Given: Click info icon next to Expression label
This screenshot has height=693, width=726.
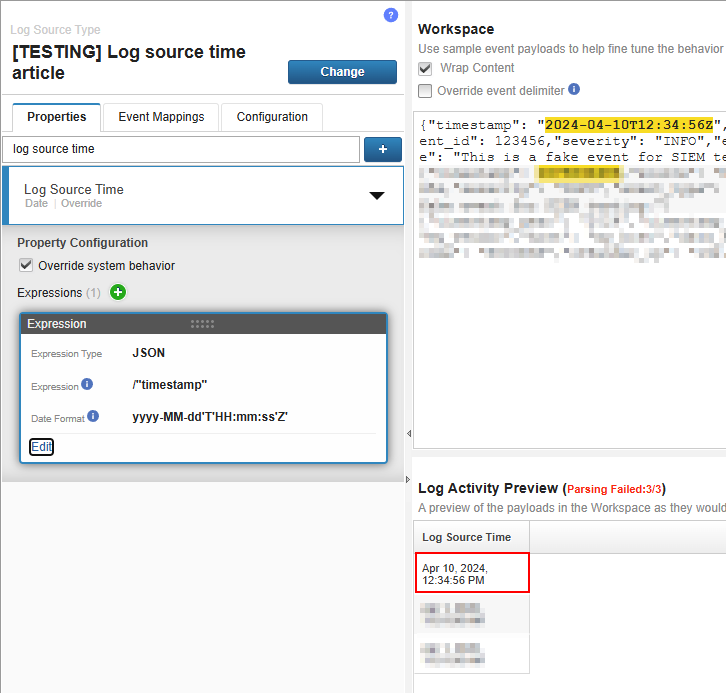Looking at the screenshot, I should click(87, 385).
